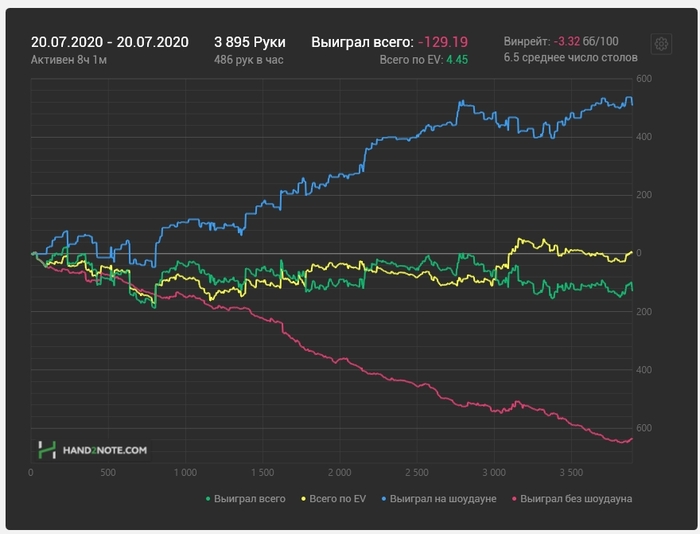
Task: Click the '3 895 Руки' hands count
Action: (250, 42)
